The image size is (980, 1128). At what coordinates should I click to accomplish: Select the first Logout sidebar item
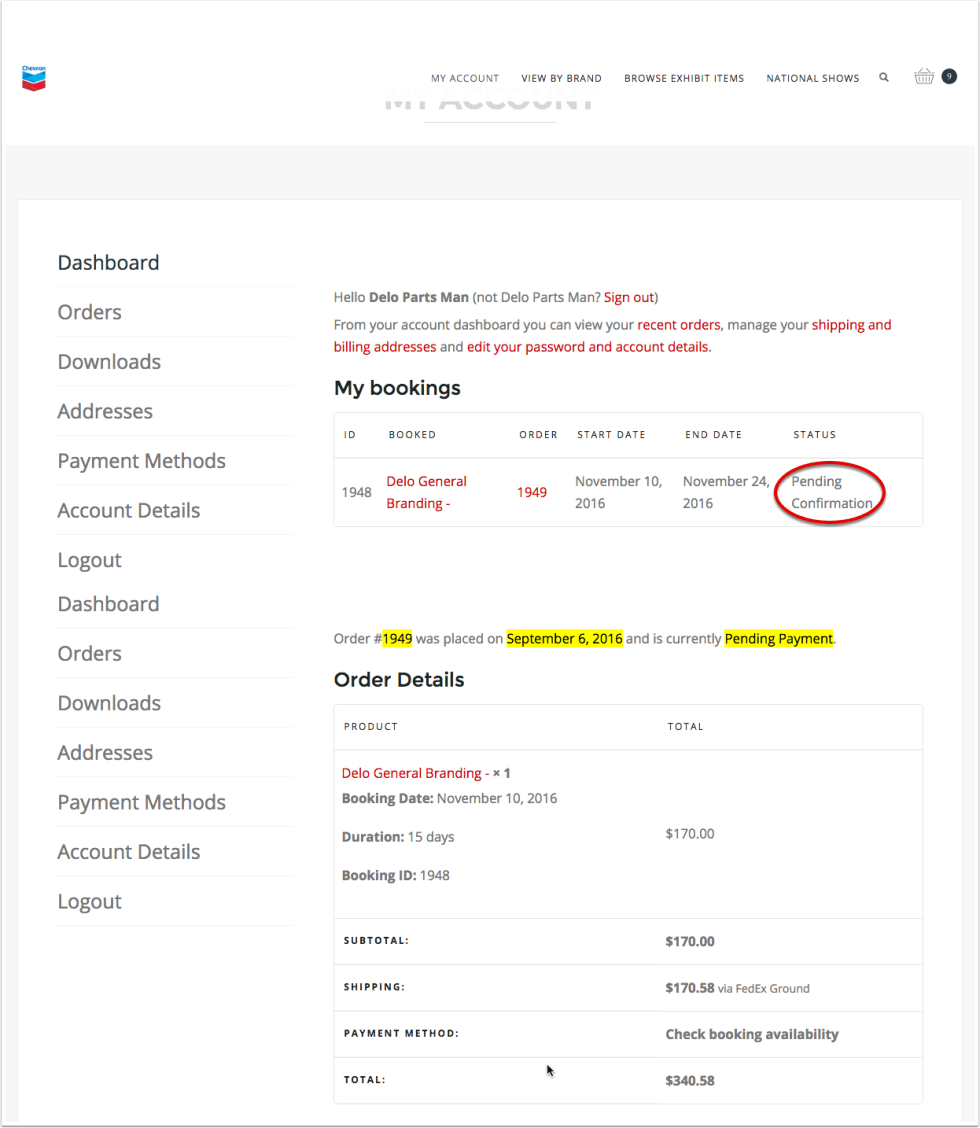pyautogui.click(x=89, y=560)
